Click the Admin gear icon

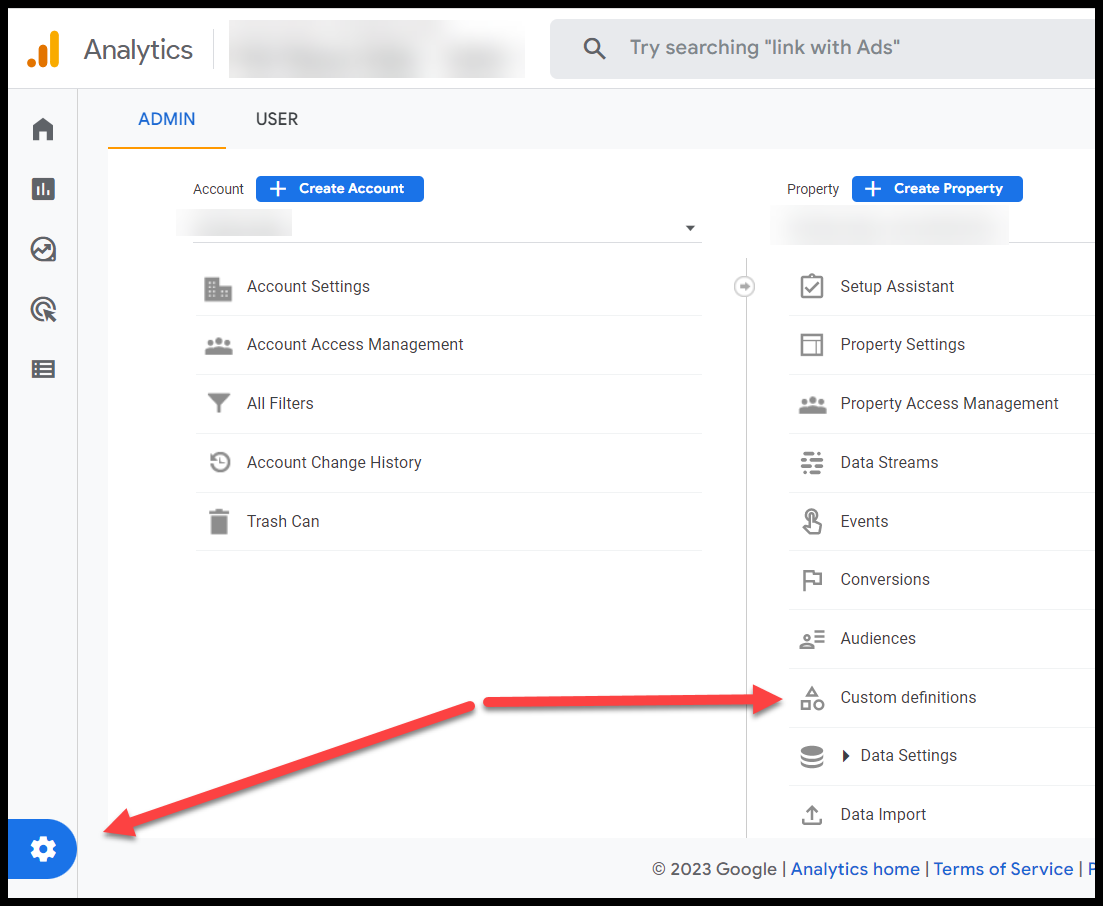click(43, 849)
